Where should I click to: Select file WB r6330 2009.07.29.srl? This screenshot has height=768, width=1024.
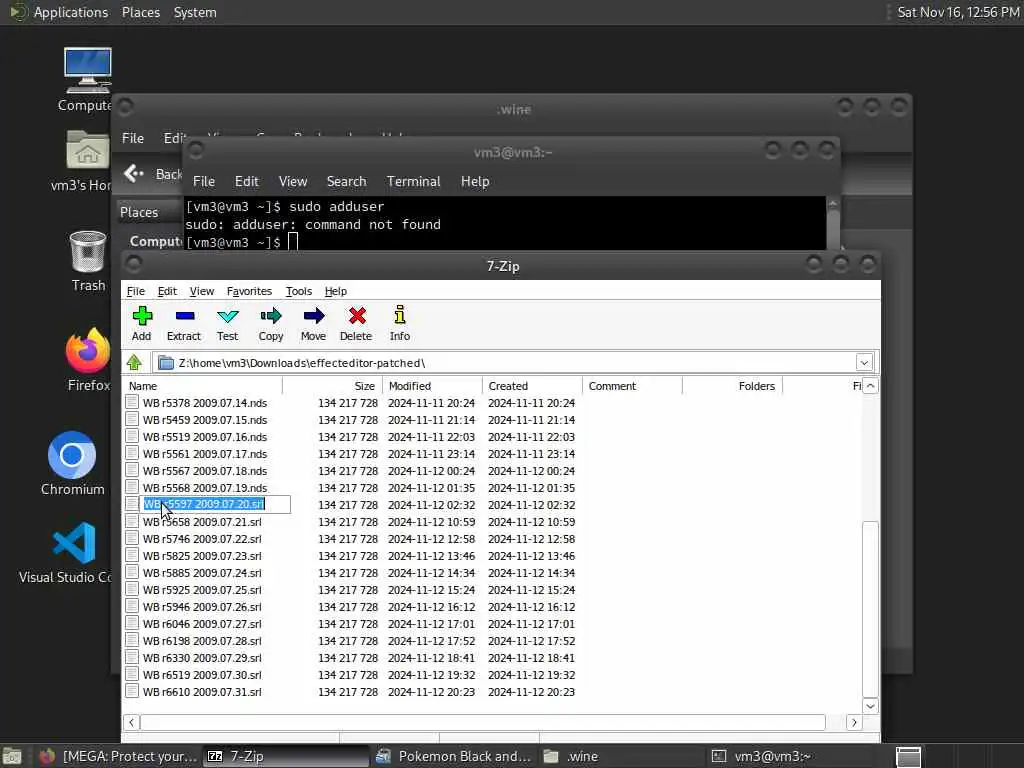(202, 658)
